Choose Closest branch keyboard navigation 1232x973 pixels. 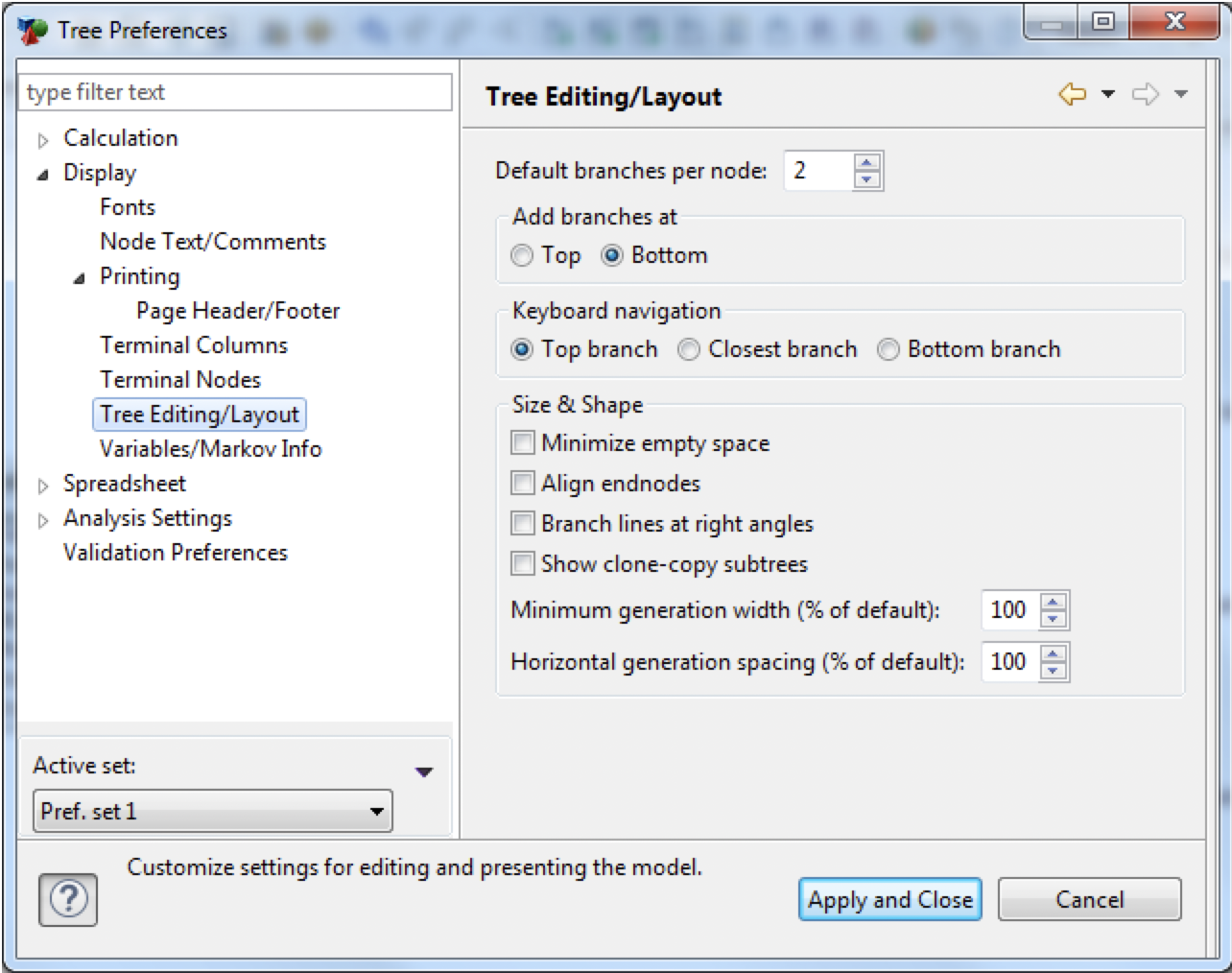pos(688,349)
